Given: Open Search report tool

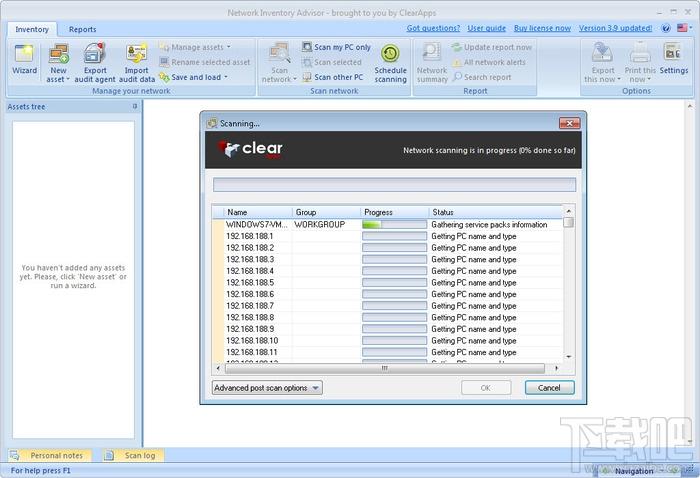Looking at the screenshot, I should (x=482, y=77).
